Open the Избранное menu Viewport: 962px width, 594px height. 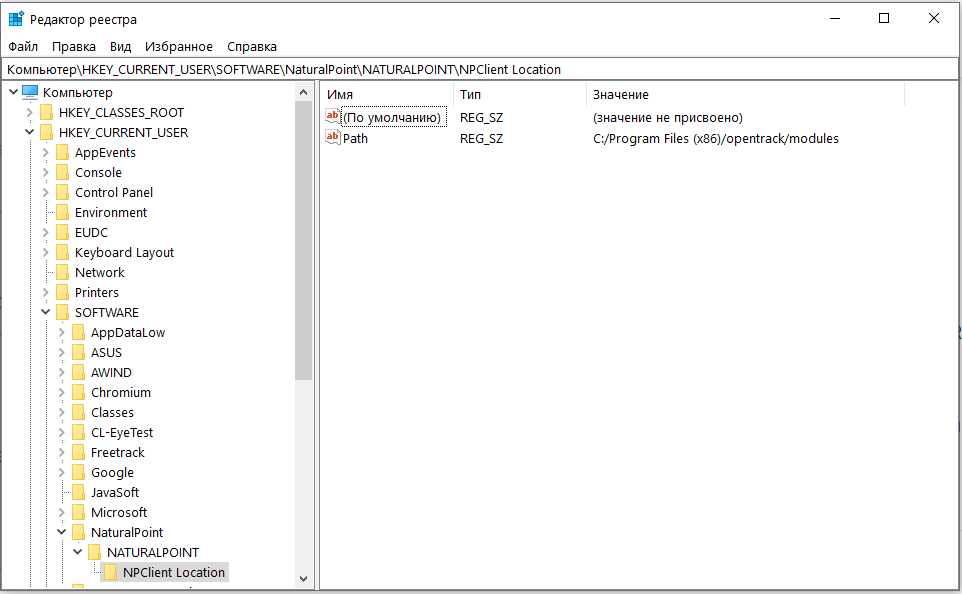coord(179,47)
